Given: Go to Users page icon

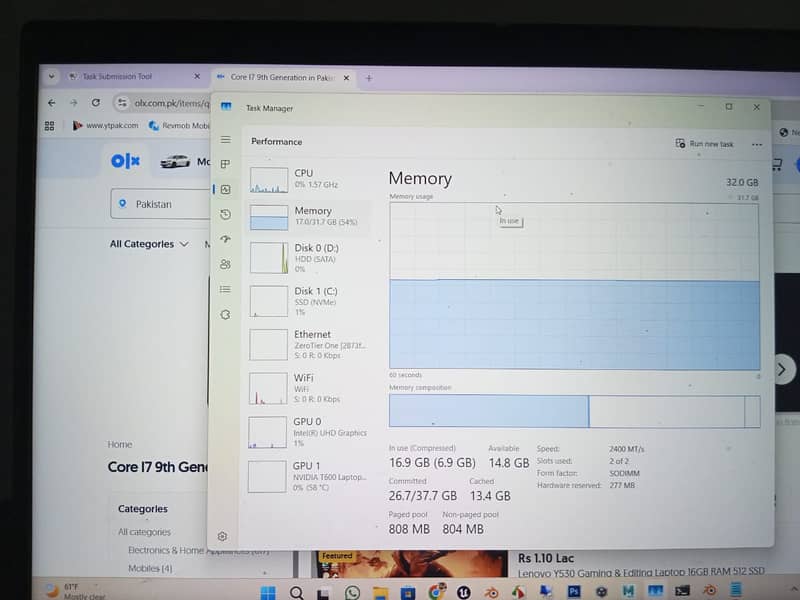Looking at the screenshot, I should [226, 264].
